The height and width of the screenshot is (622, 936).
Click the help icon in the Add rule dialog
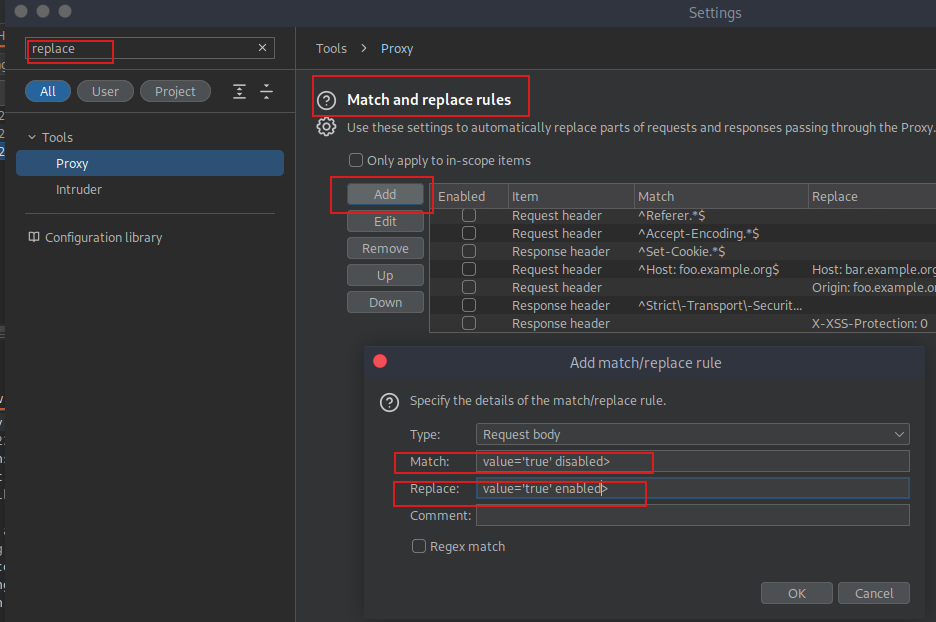390,402
